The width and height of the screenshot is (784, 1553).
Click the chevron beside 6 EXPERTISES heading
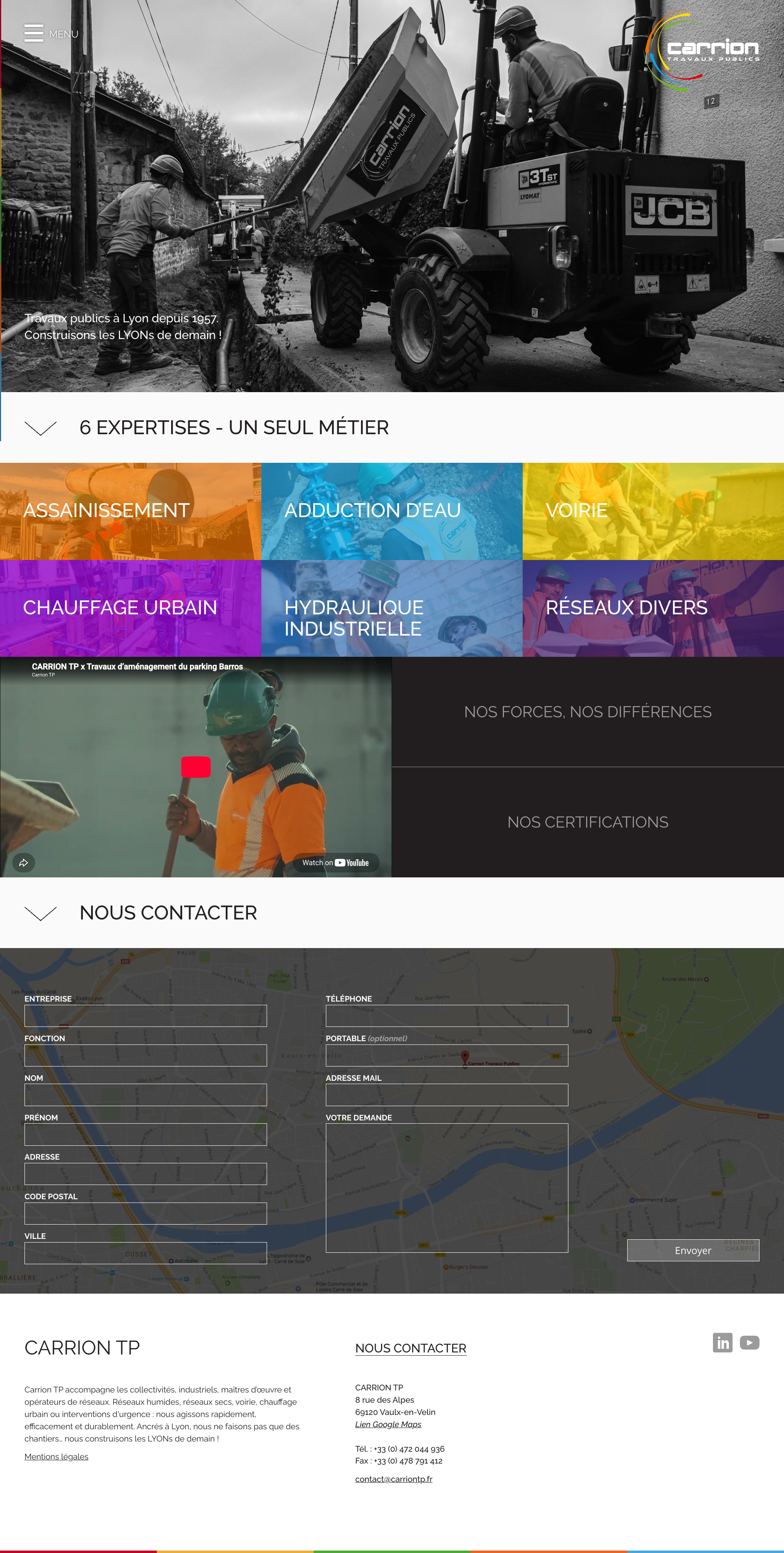pyautogui.click(x=40, y=427)
